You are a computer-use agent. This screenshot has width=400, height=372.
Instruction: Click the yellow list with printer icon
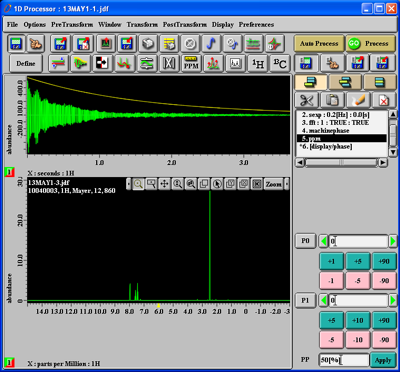(x=169, y=44)
